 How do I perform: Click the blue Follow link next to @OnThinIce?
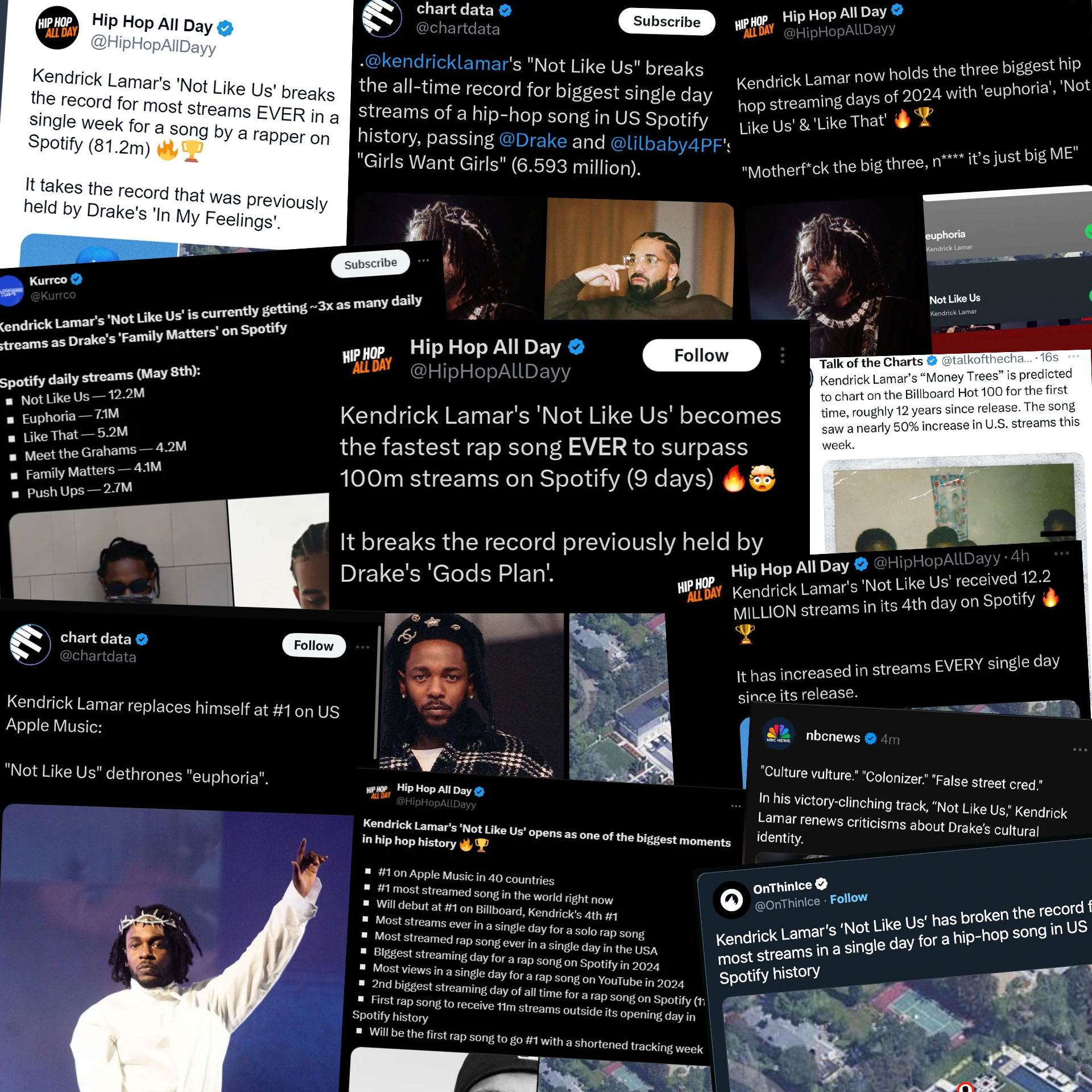point(848,898)
